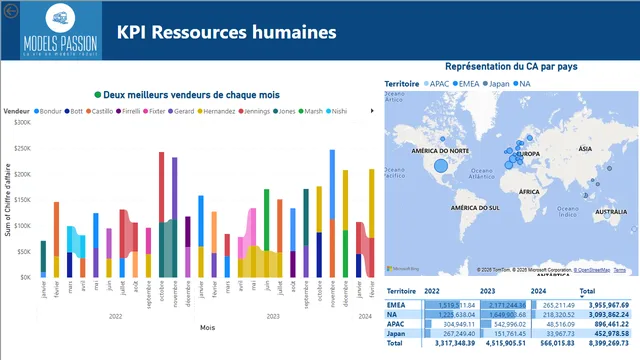This screenshot has width=640, height=360.
Task: Sort table by 2023 column header
Action: (x=487, y=291)
